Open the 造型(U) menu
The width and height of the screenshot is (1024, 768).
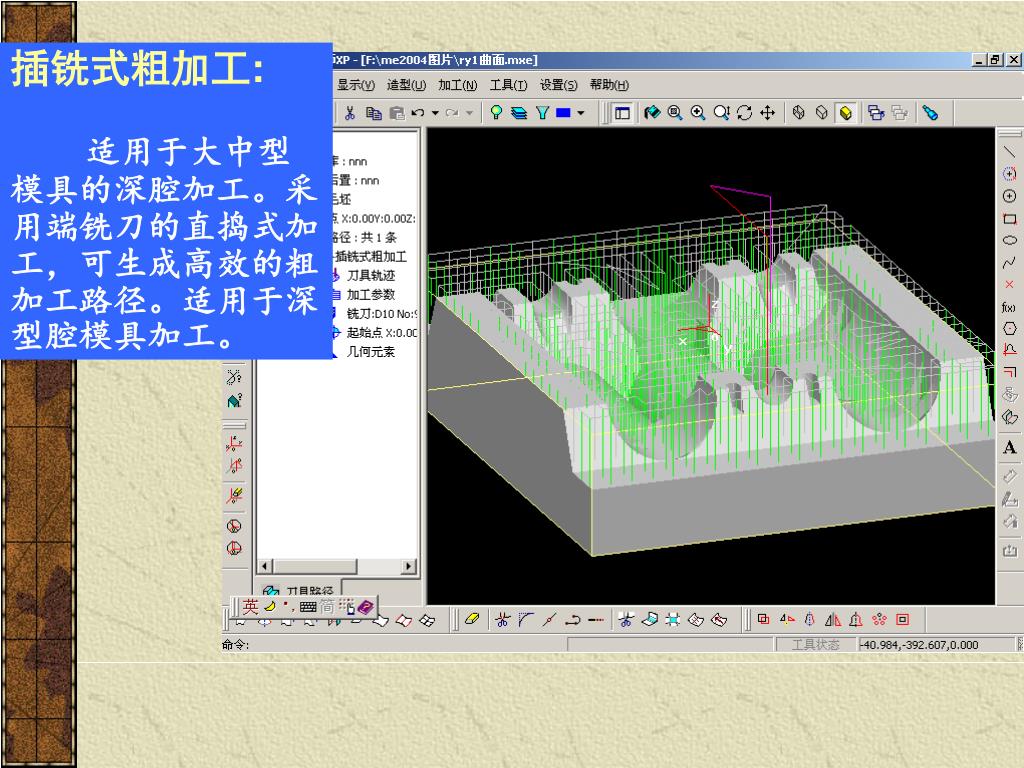tap(406, 85)
